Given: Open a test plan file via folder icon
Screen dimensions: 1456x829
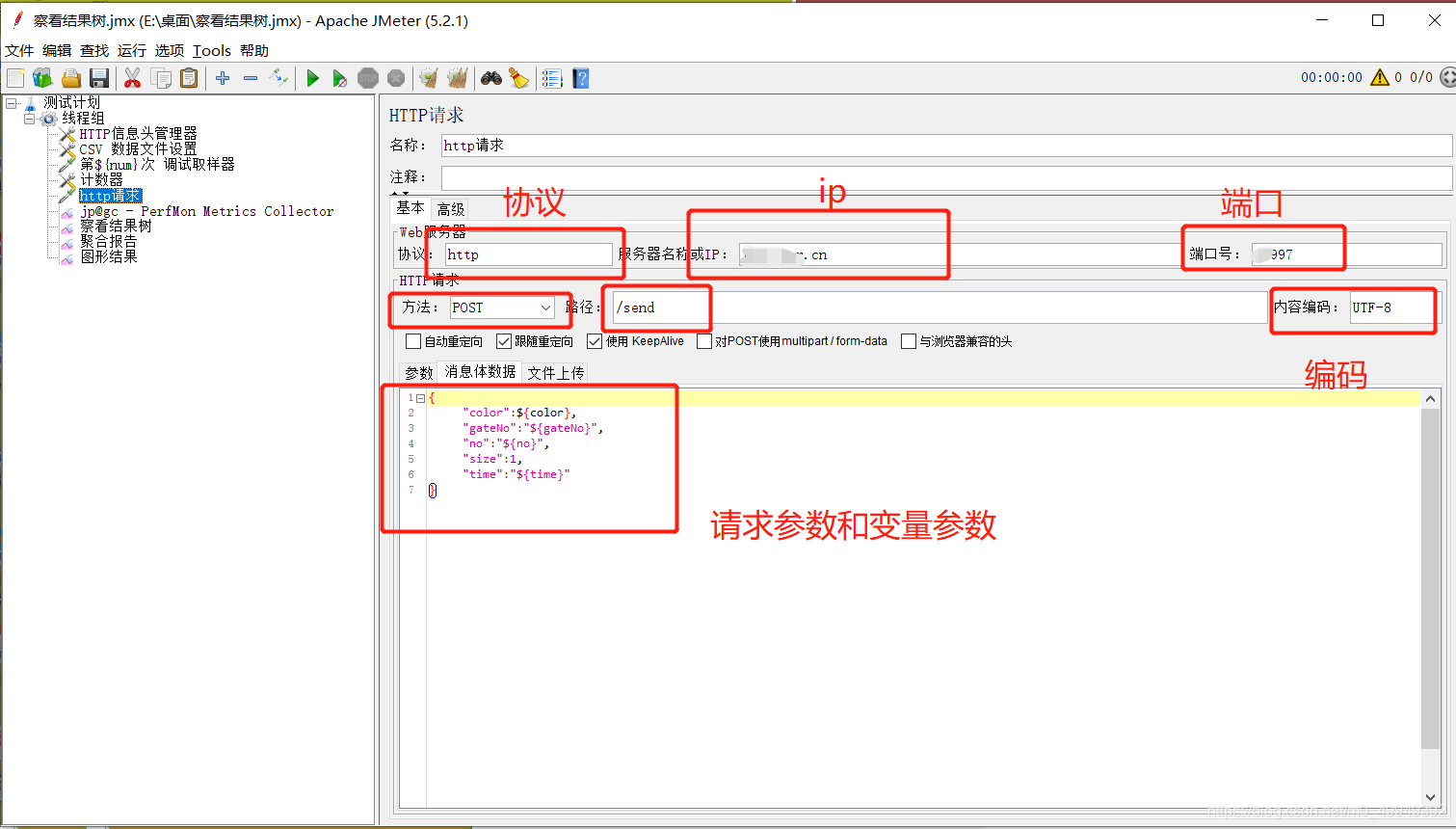Looking at the screenshot, I should [70, 78].
